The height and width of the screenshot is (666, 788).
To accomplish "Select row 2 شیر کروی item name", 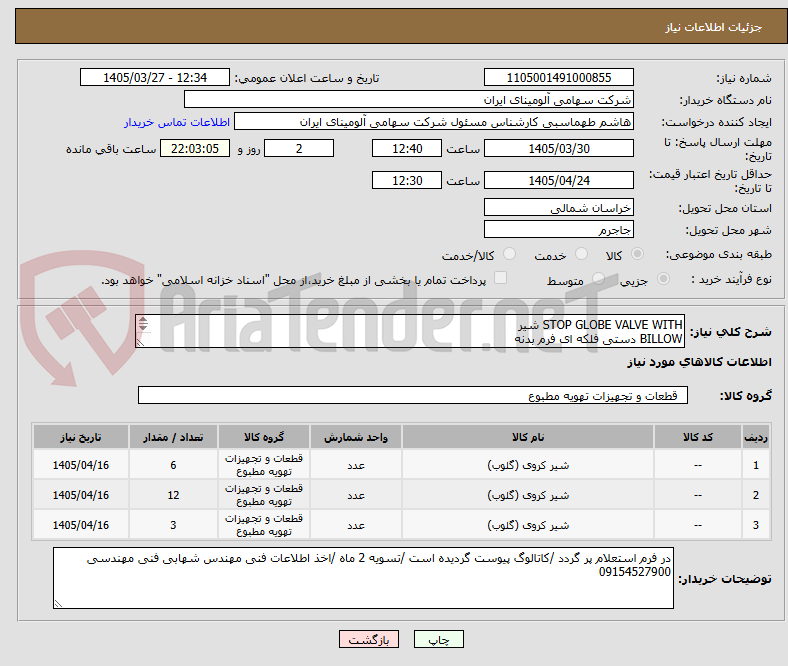I will click(x=528, y=495).
